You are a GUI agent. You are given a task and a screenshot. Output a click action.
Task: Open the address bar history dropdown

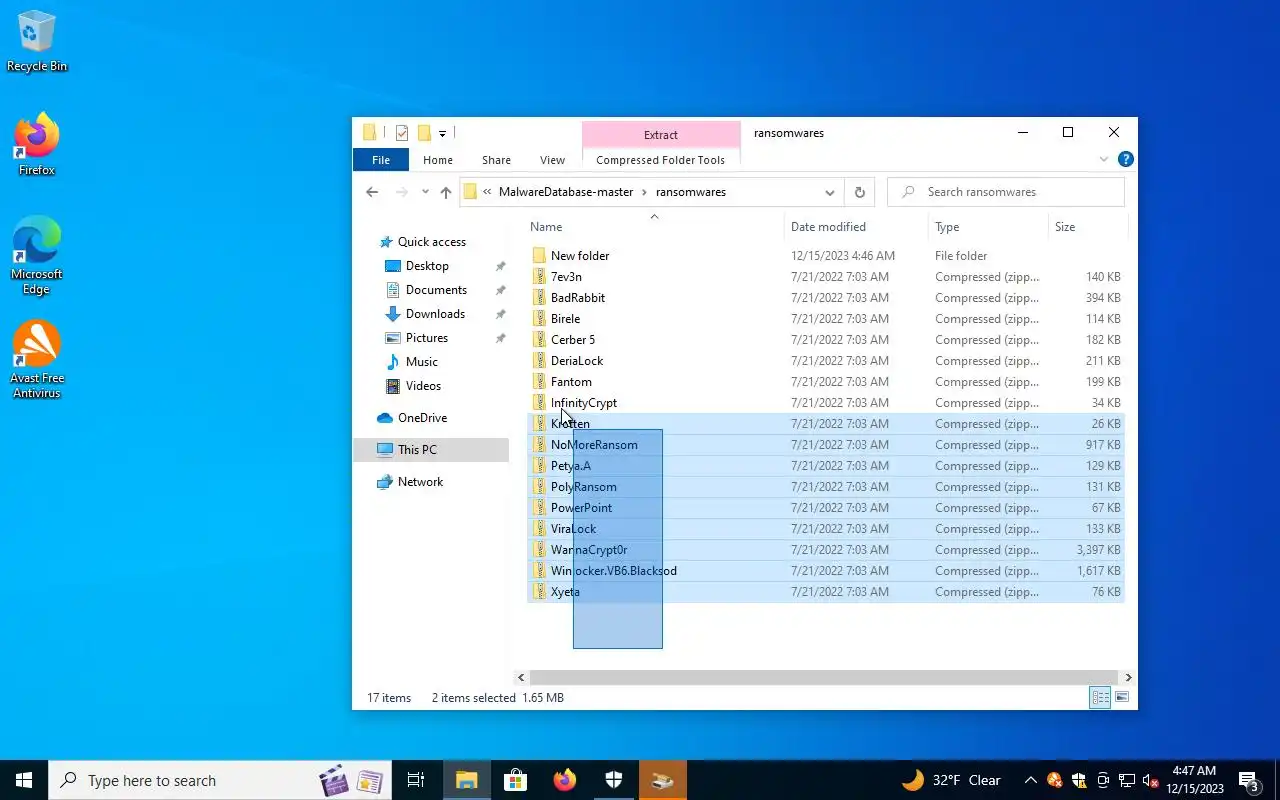tap(829, 192)
